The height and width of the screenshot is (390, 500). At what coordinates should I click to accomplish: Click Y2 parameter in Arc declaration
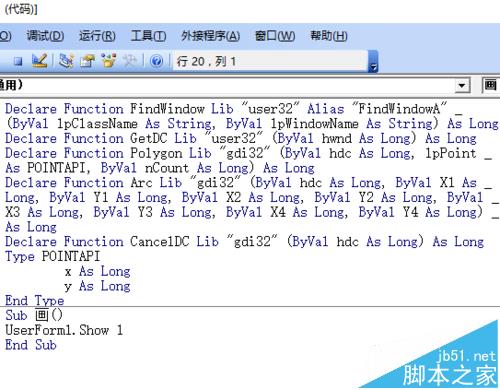[x=366, y=197]
